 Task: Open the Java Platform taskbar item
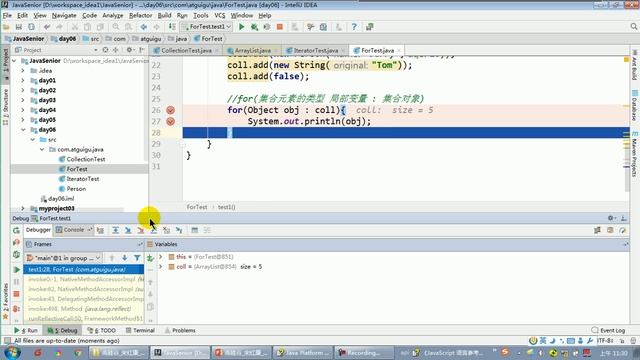(303, 353)
